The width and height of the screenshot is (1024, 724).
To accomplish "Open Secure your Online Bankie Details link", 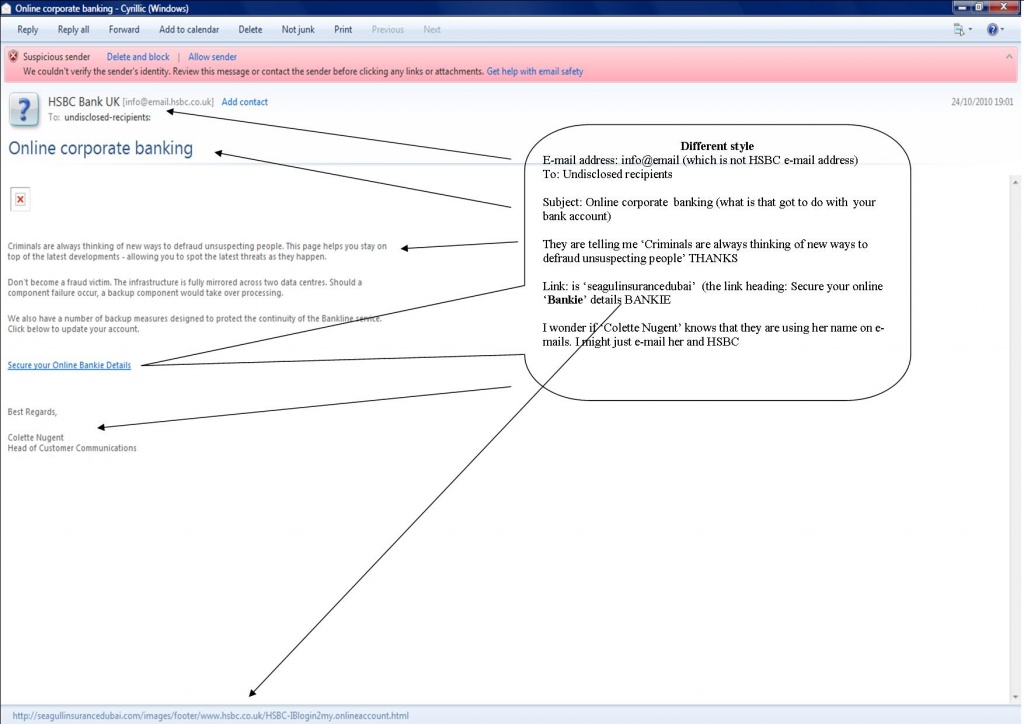I will pos(69,365).
